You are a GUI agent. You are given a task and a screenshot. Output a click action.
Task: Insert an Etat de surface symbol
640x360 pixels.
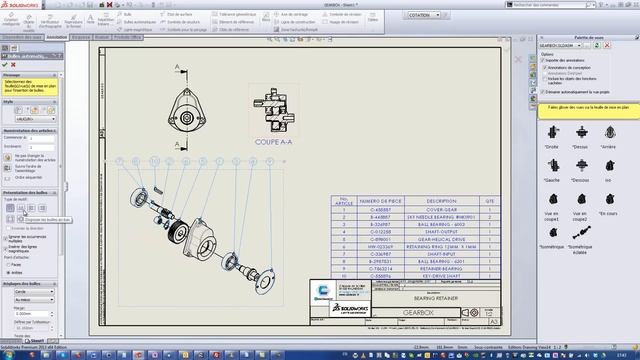pos(176,14)
